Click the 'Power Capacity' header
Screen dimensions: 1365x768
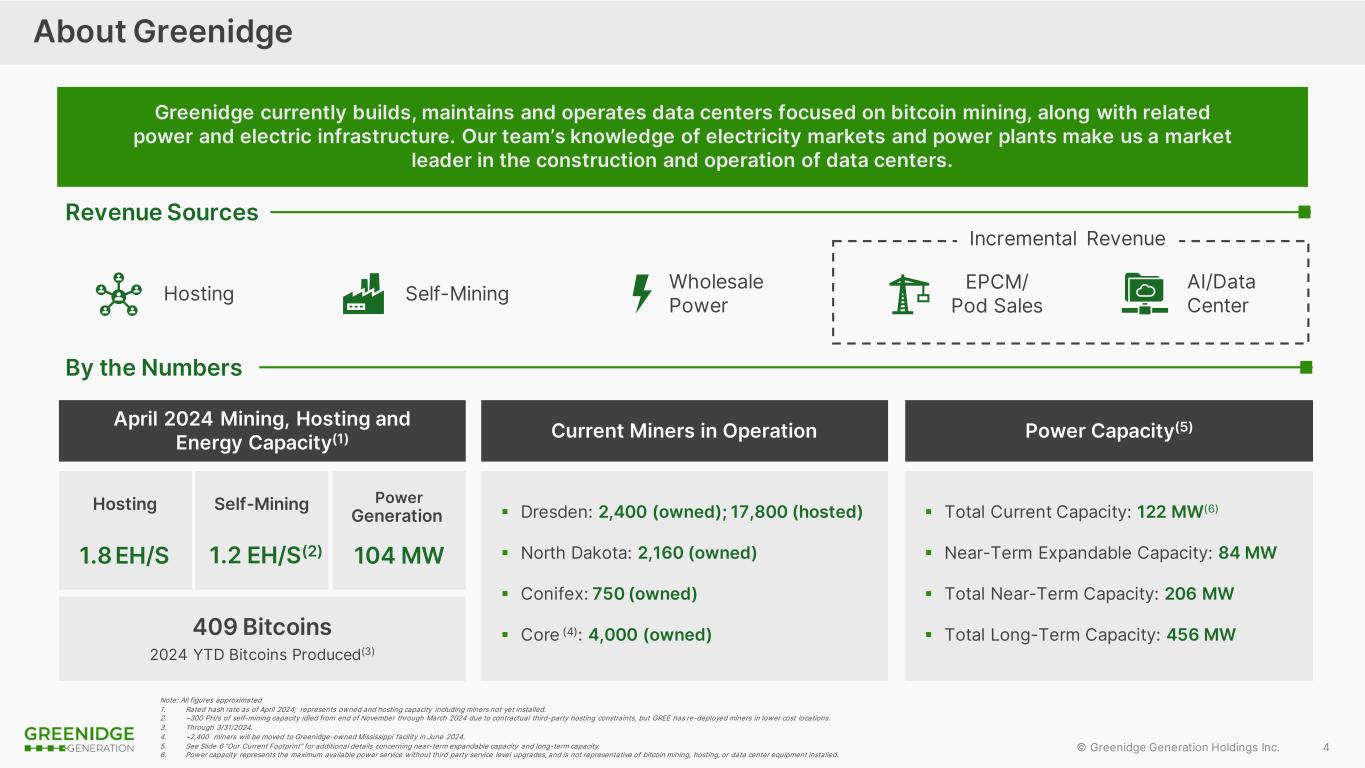coord(1109,431)
